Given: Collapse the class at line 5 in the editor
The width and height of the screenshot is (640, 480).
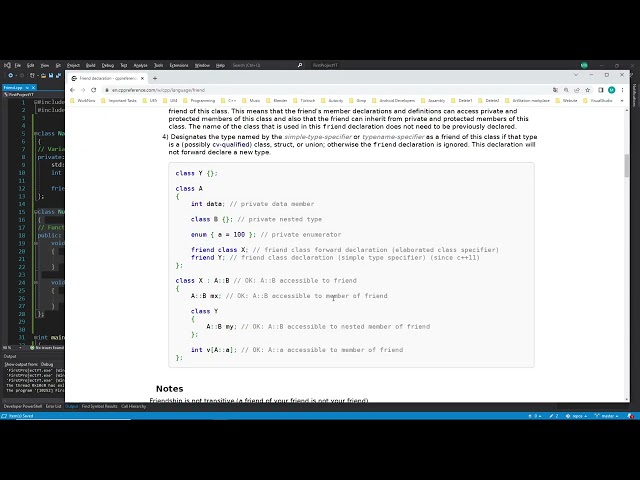Looking at the screenshot, I should [36, 133].
